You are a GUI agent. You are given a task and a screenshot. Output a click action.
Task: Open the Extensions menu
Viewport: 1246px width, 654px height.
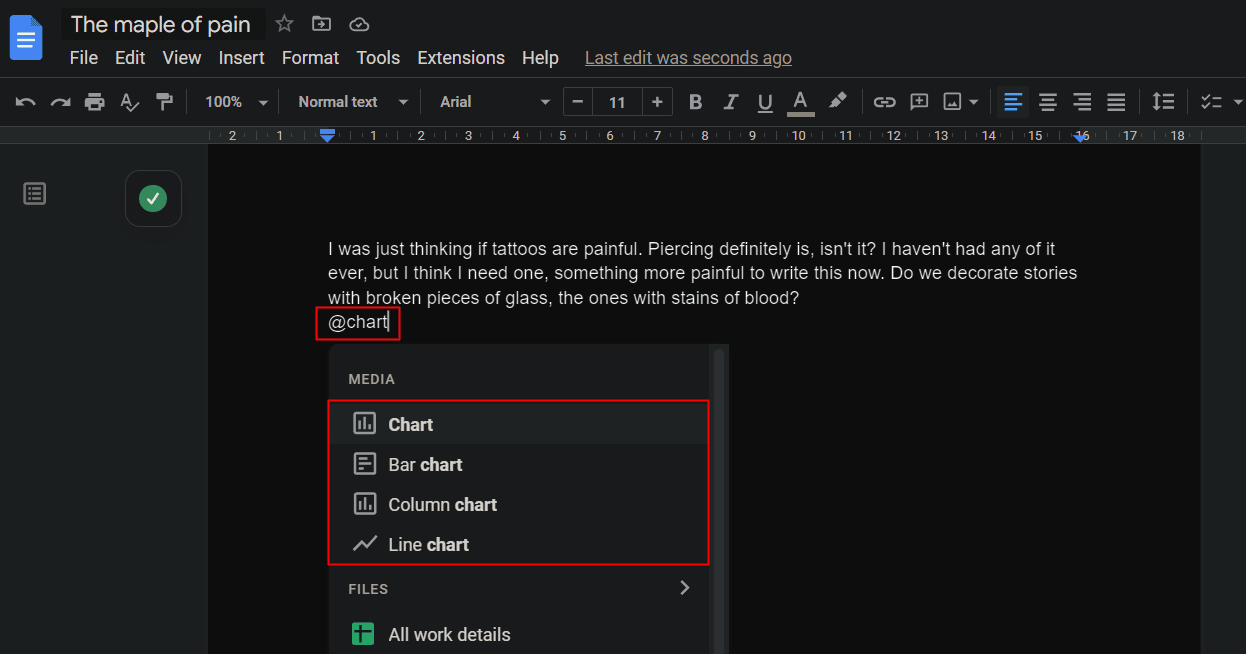[461, 58]
